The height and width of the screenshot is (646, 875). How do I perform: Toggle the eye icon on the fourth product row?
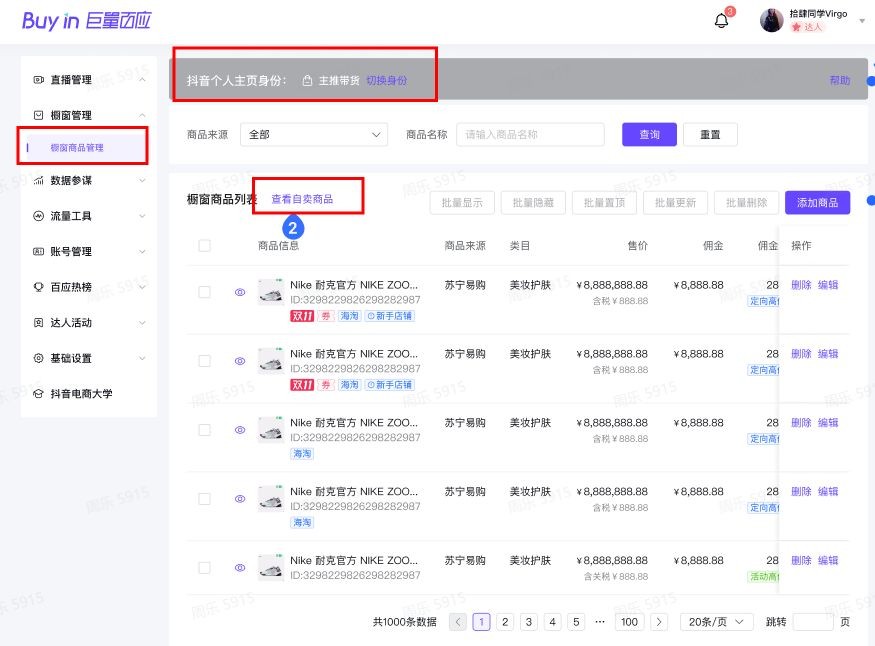pyautogui.click(x=240, y=499)
